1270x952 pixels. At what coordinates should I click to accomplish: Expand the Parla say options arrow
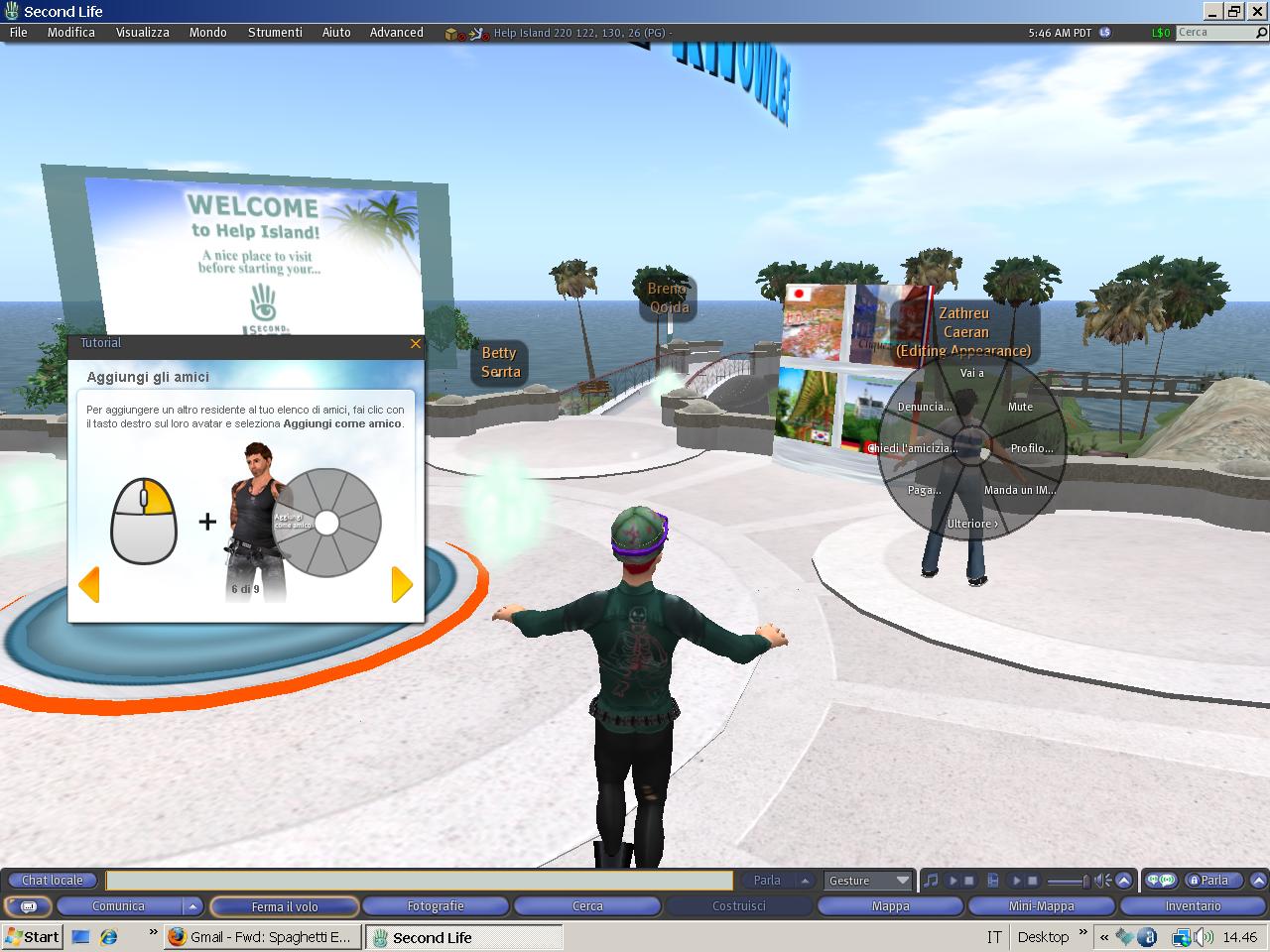[x=806, y=880]
